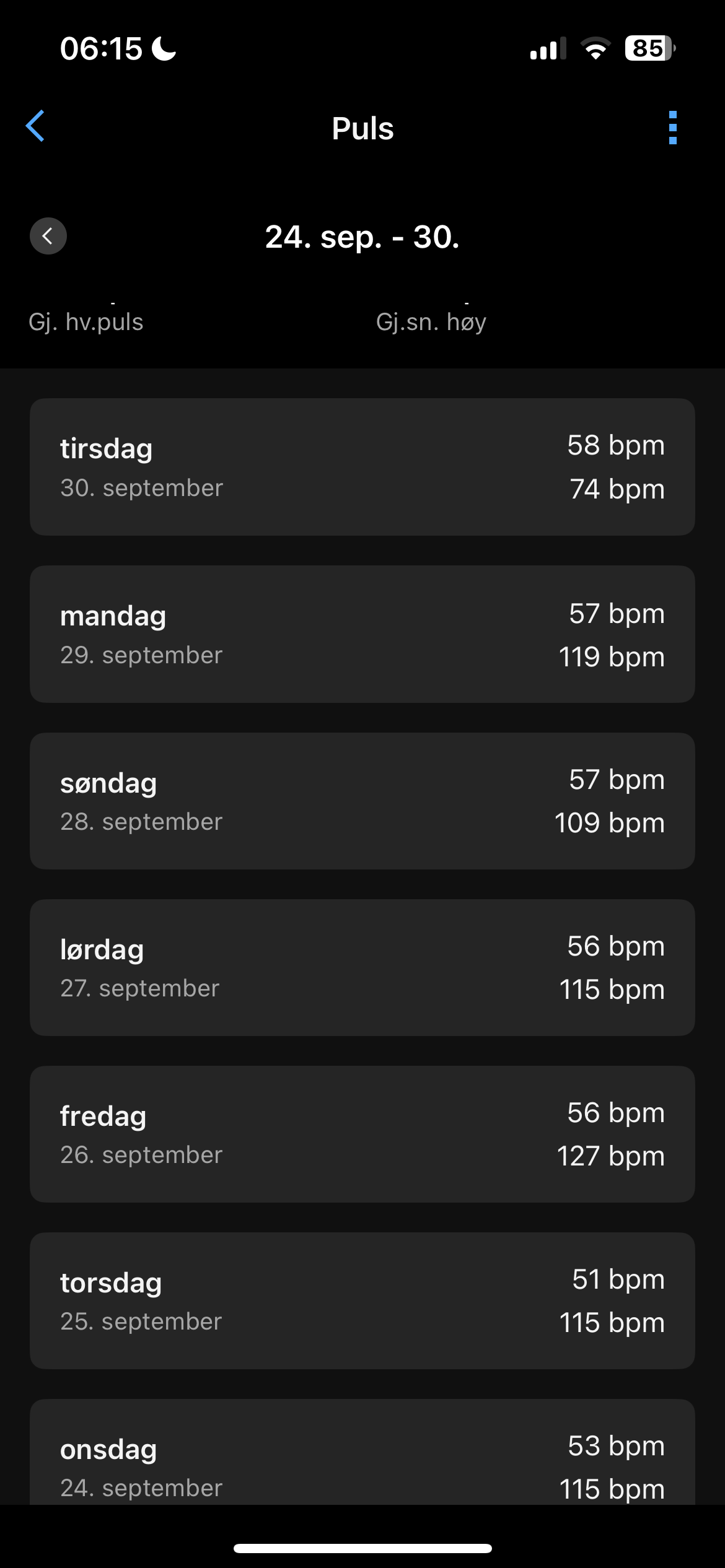The image size is (725, 1568).
Task: Tap the Gj.sn. høy label
Action: tap(431, 322)
